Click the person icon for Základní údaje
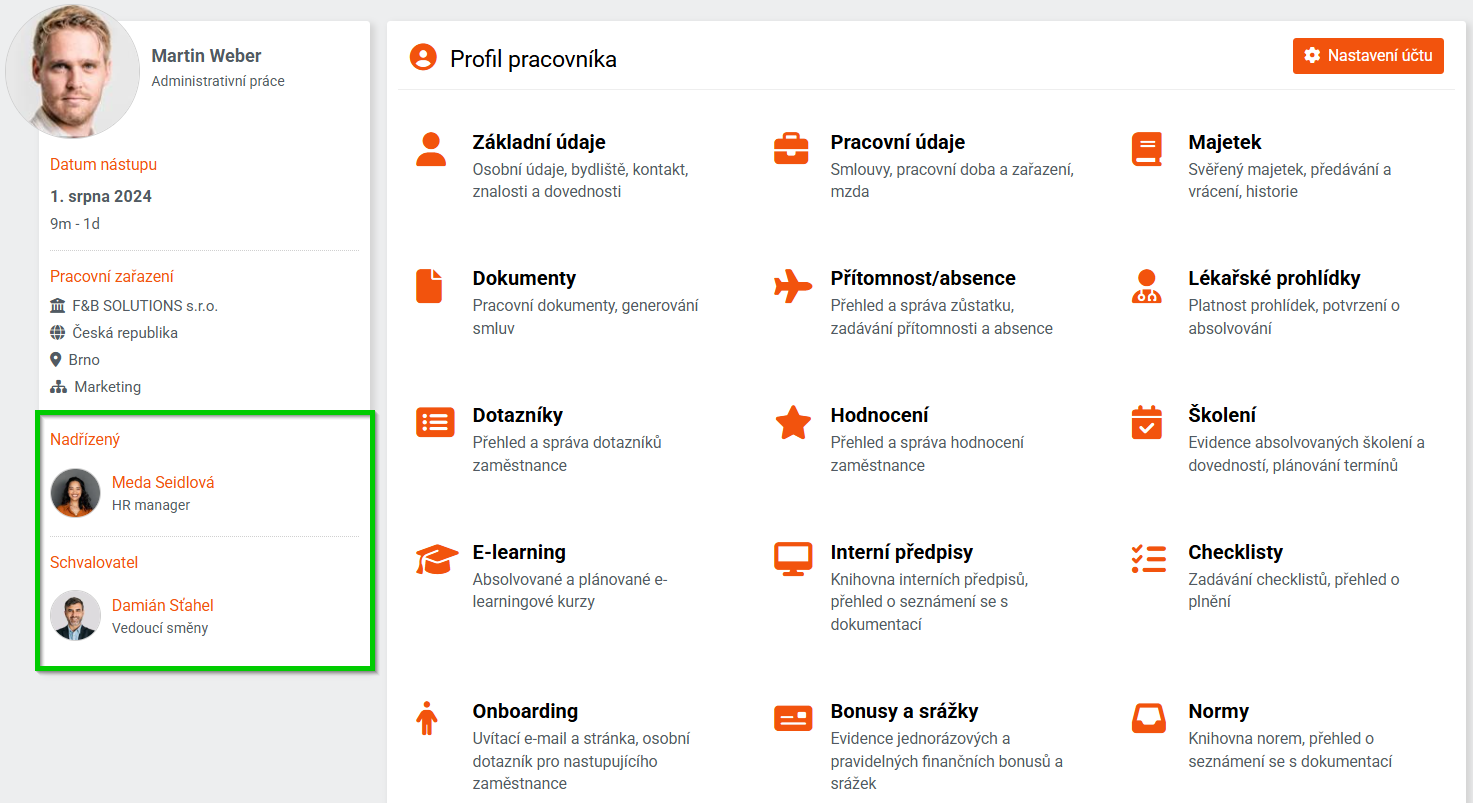Viewport: 1473px width, 803px height. (x=431, y=148)
